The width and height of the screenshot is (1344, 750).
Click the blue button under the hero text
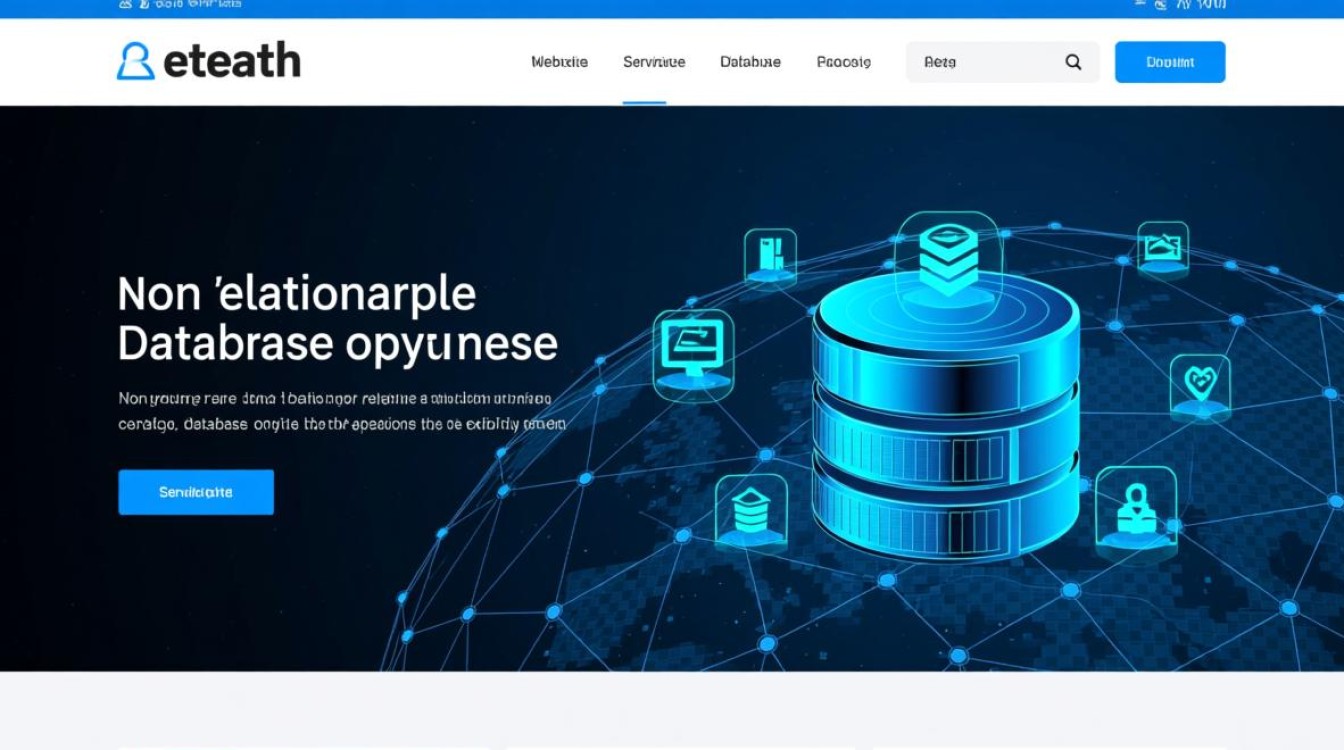click(x=196, y=492)
